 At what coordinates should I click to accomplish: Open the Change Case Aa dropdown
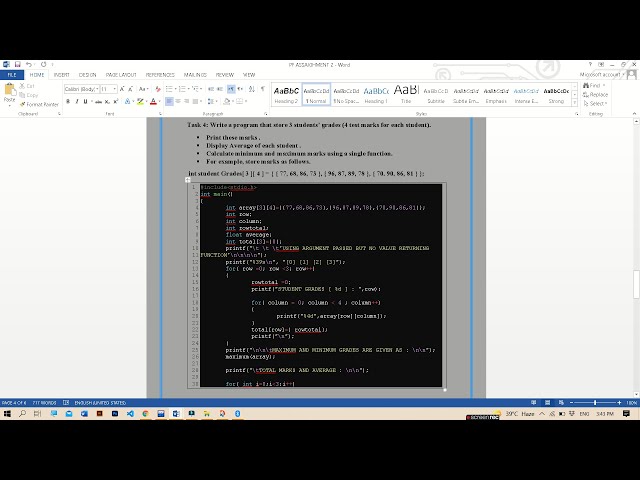143,89
